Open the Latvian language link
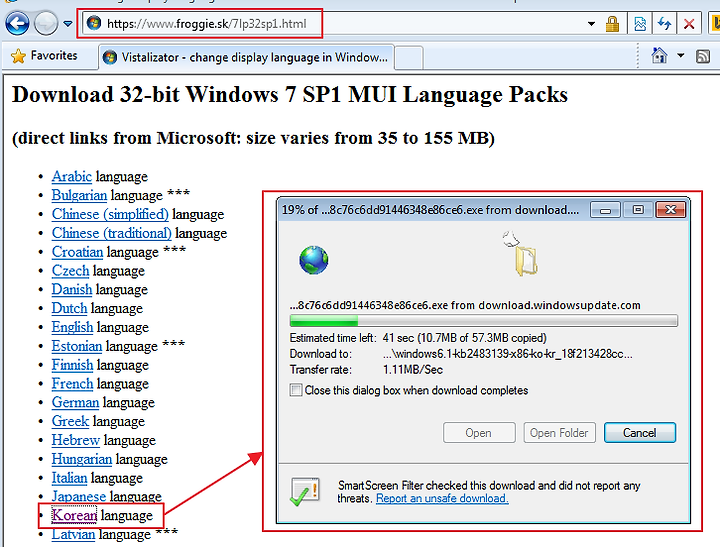The width and height of the screenshot is (720, 547). tap(73, 534)
